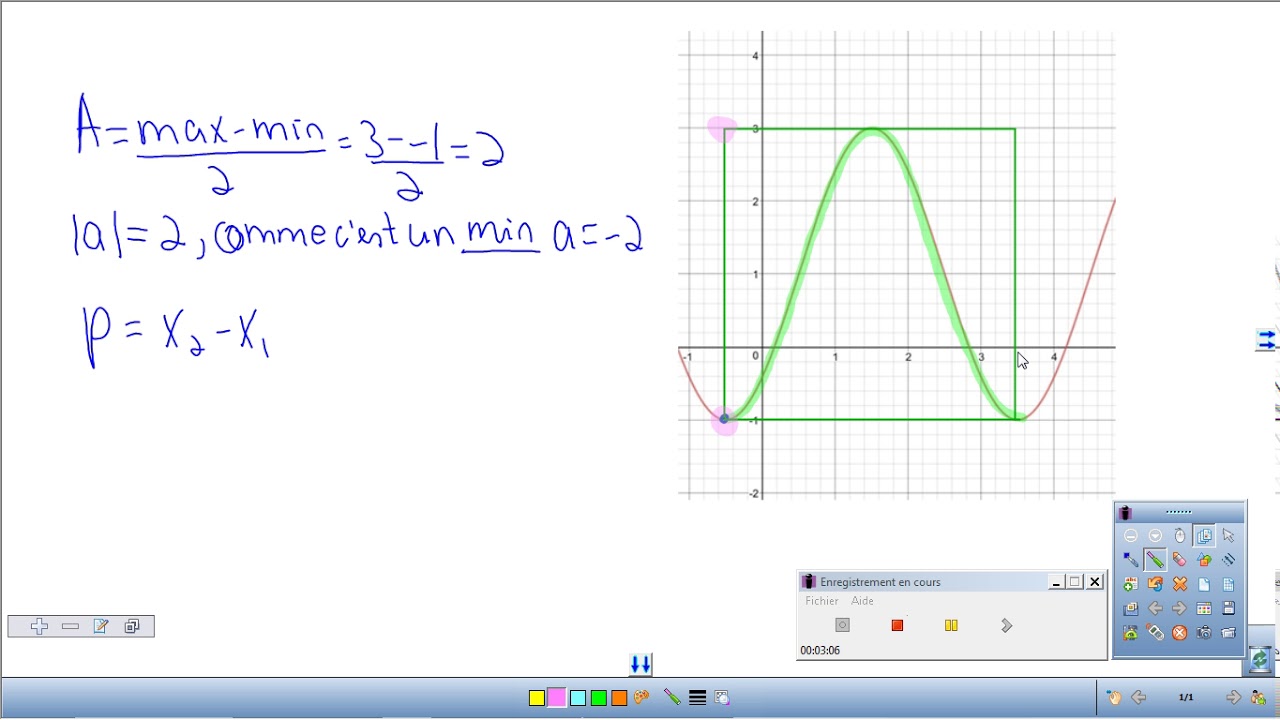Open the page sorter colored grid icon
The image size is (1280, 720).
click(x=1204, y=608)
